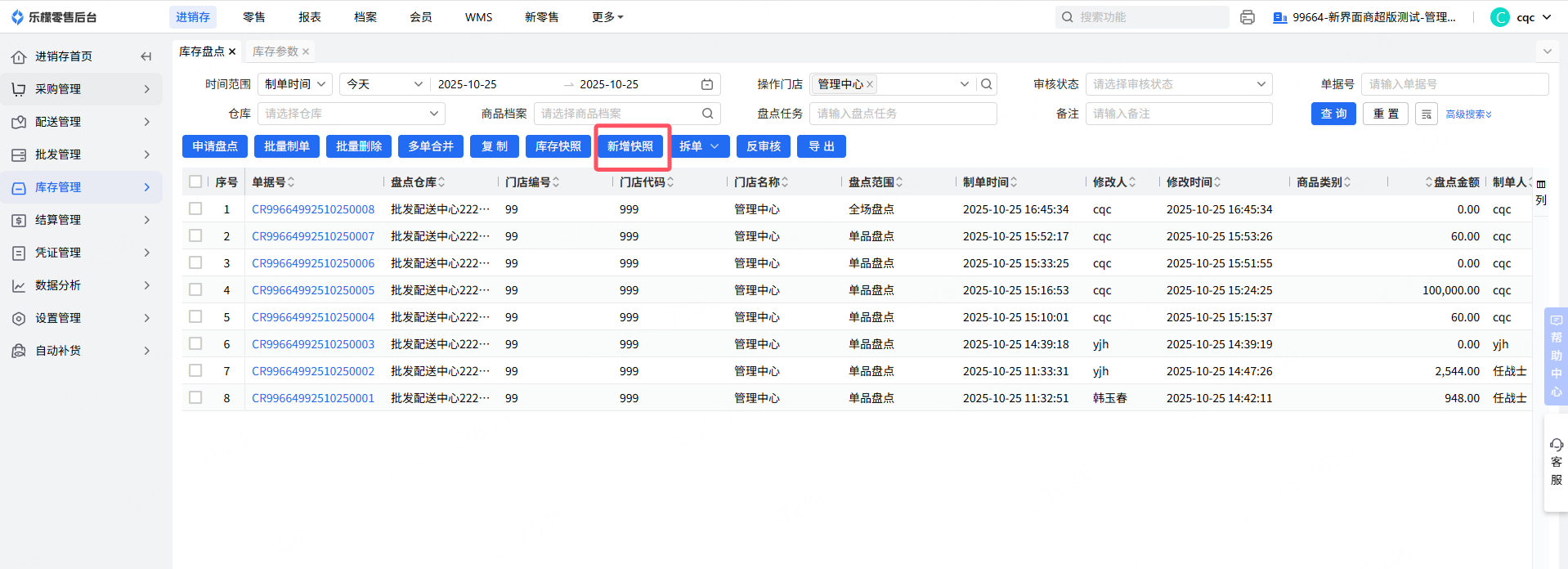
Task: Remove the 管理中心 store tag
Action: pyautogui.click(x=870, y=84)
